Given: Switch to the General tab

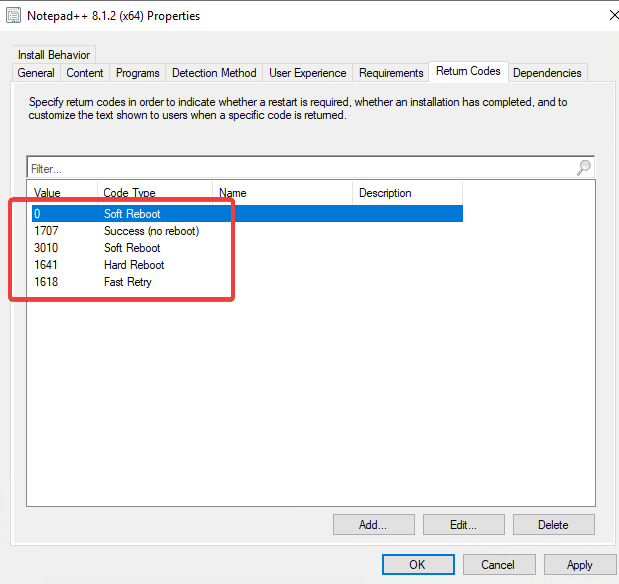Looking at the screenshot, I should click(36, 73).
